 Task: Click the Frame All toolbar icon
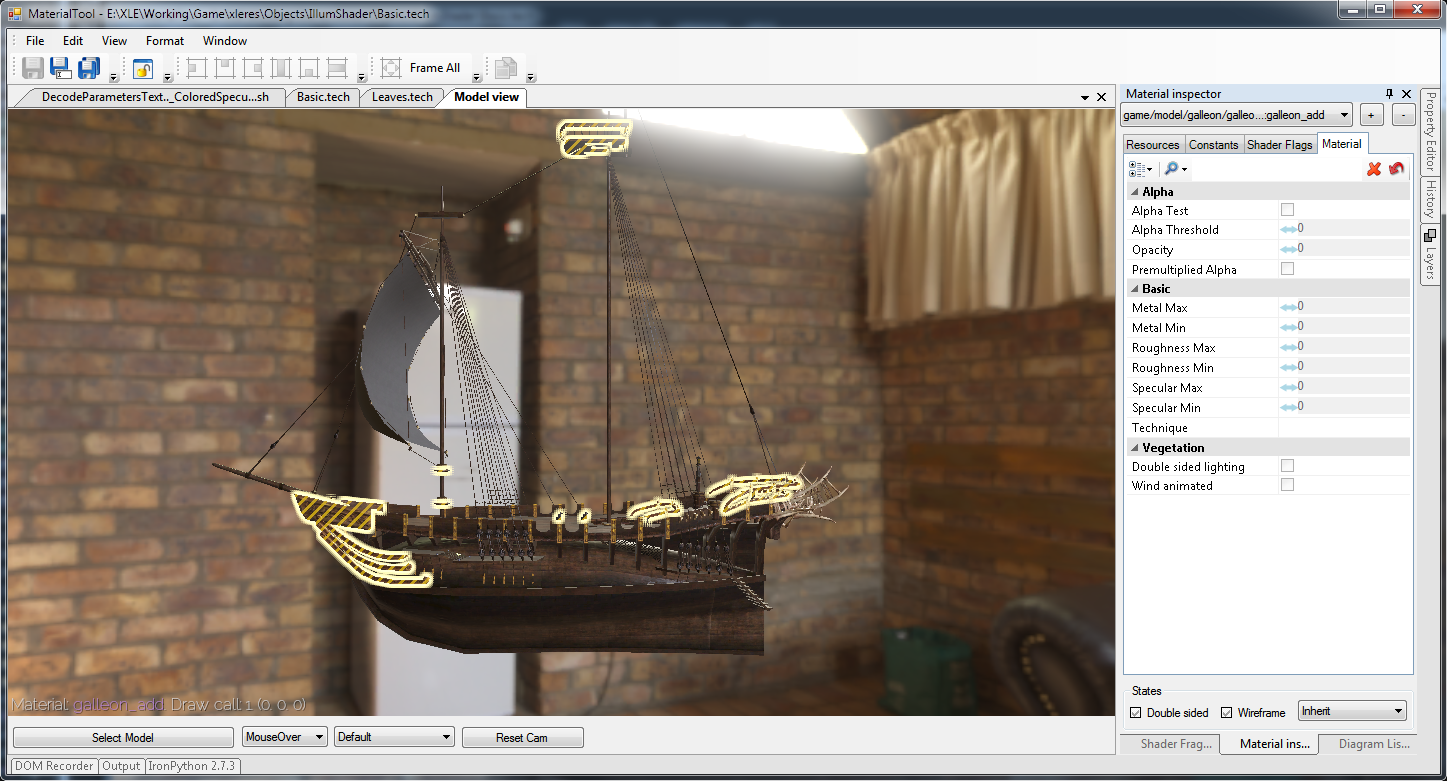pyautogui.click(x=391, y=68)
